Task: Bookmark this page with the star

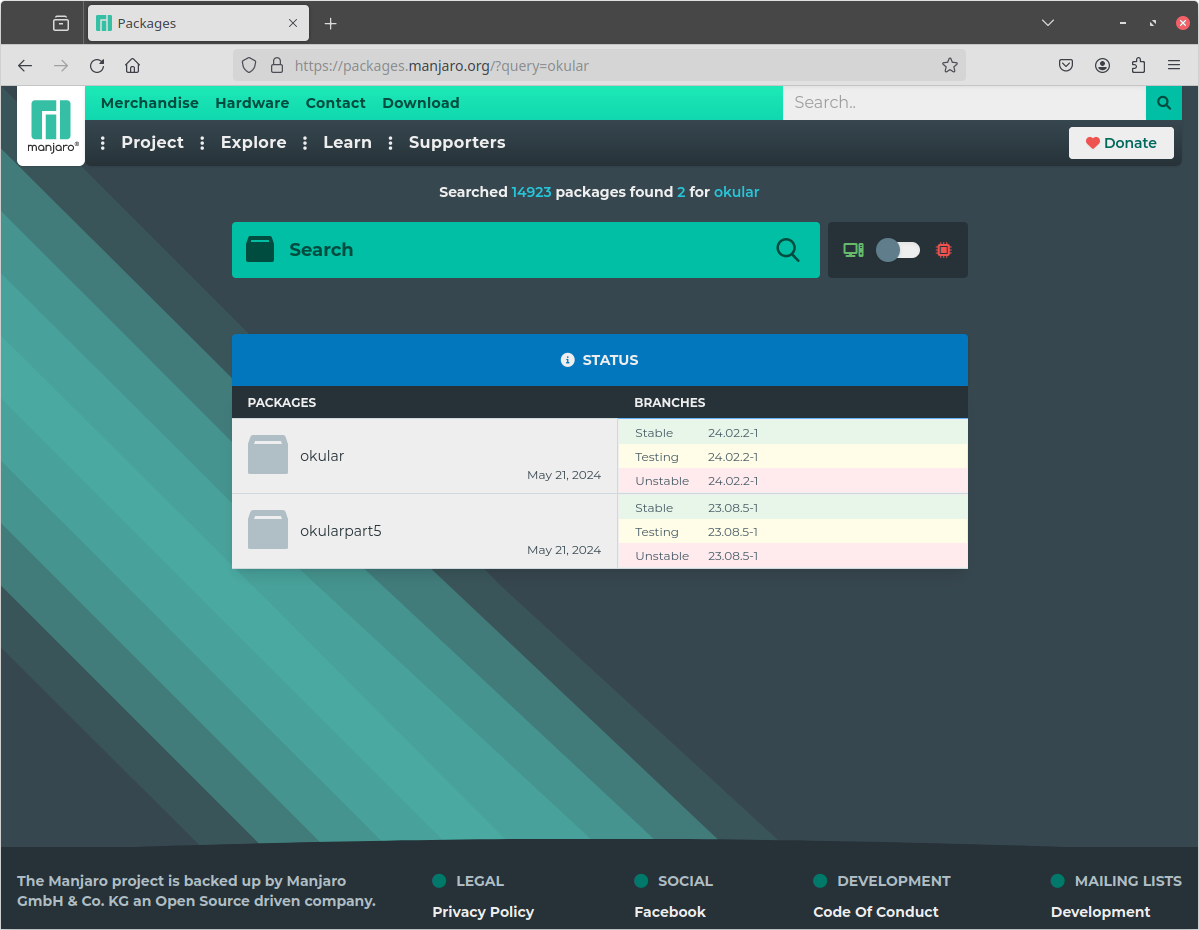Action: pos(950,66)
